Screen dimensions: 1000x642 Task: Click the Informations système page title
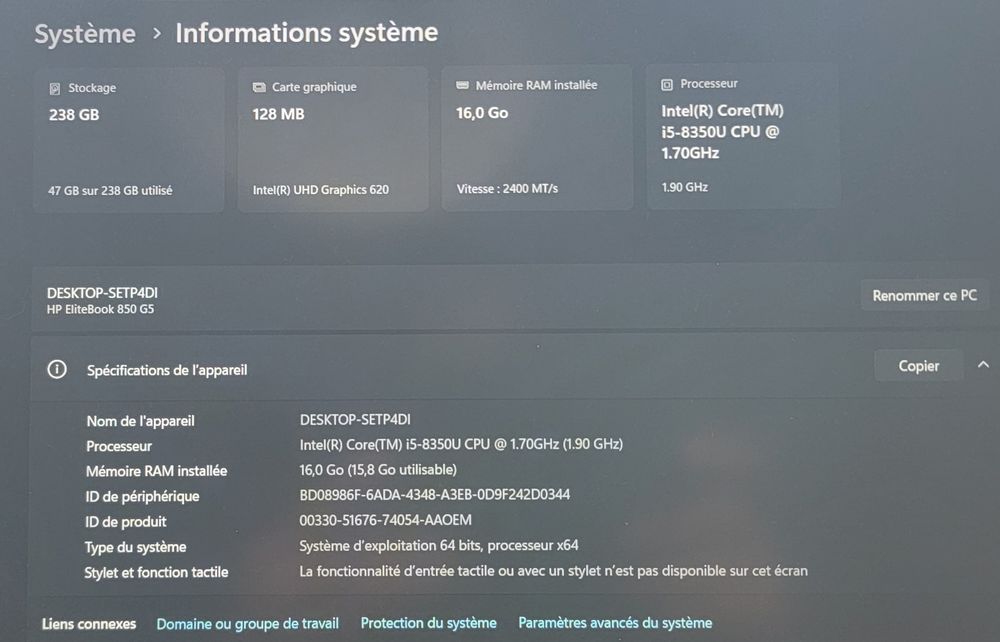click(x=307, y=33)
